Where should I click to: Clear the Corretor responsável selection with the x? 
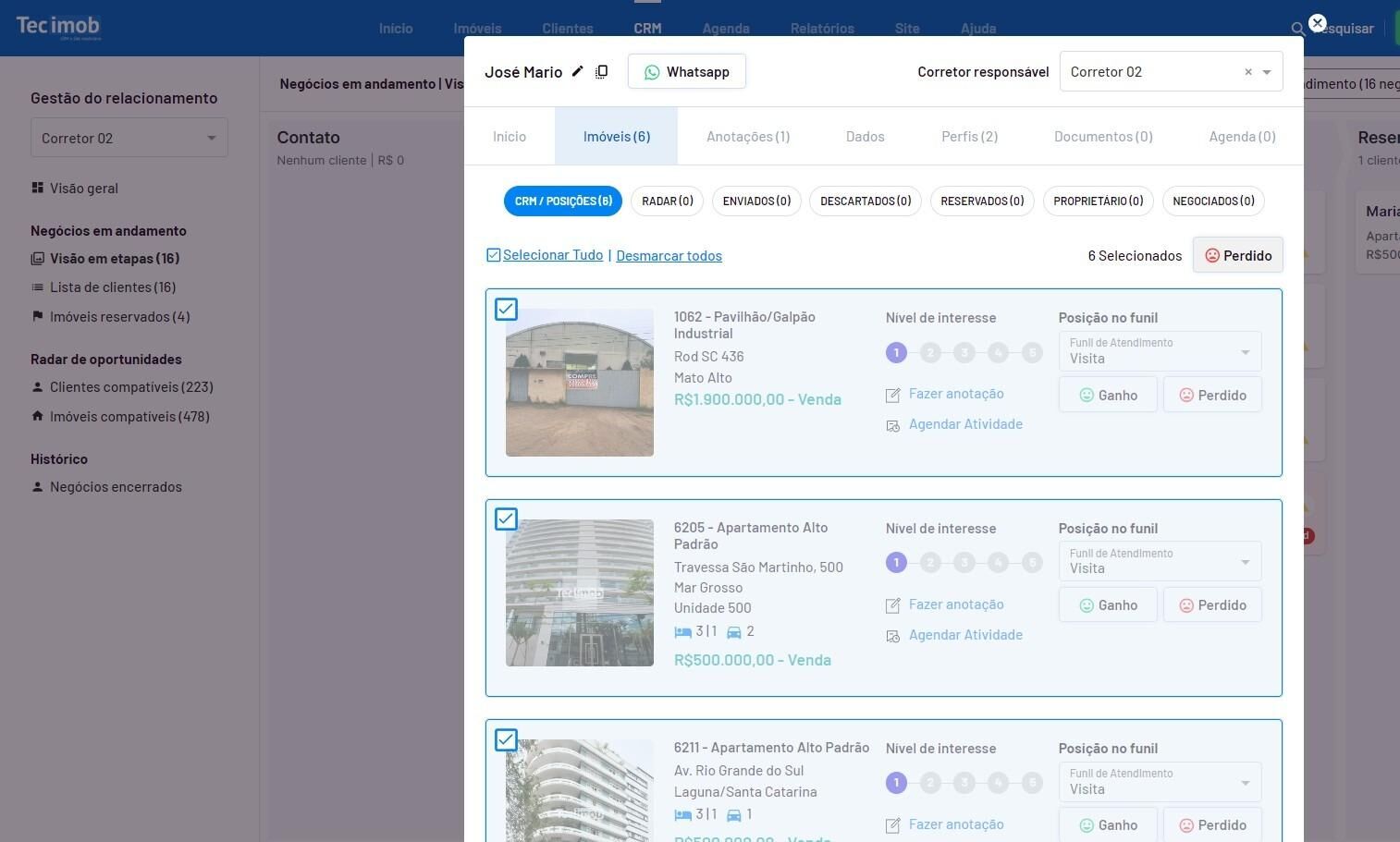1247,72
